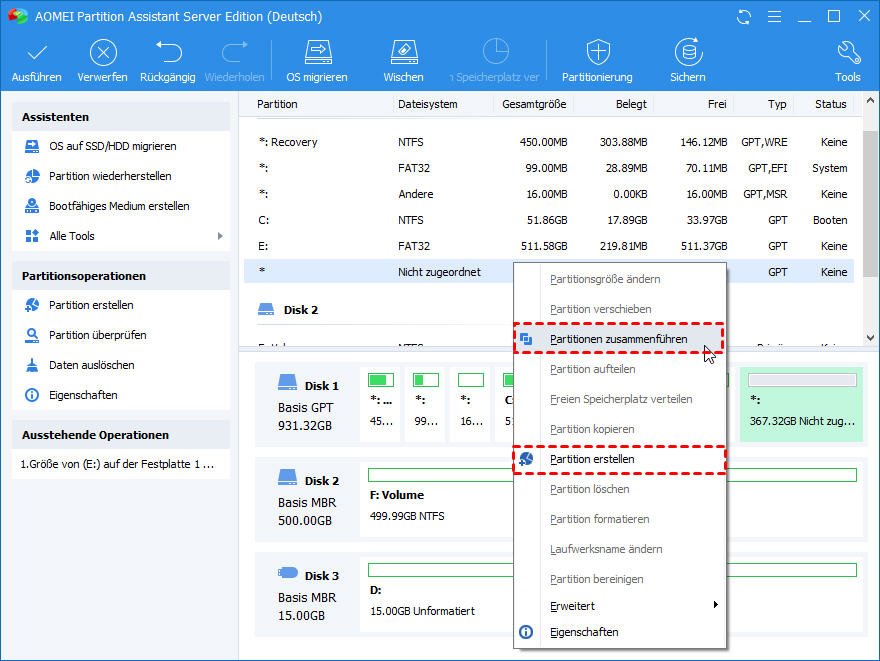Click the Disk 2 header in partition list

(301, 310)
